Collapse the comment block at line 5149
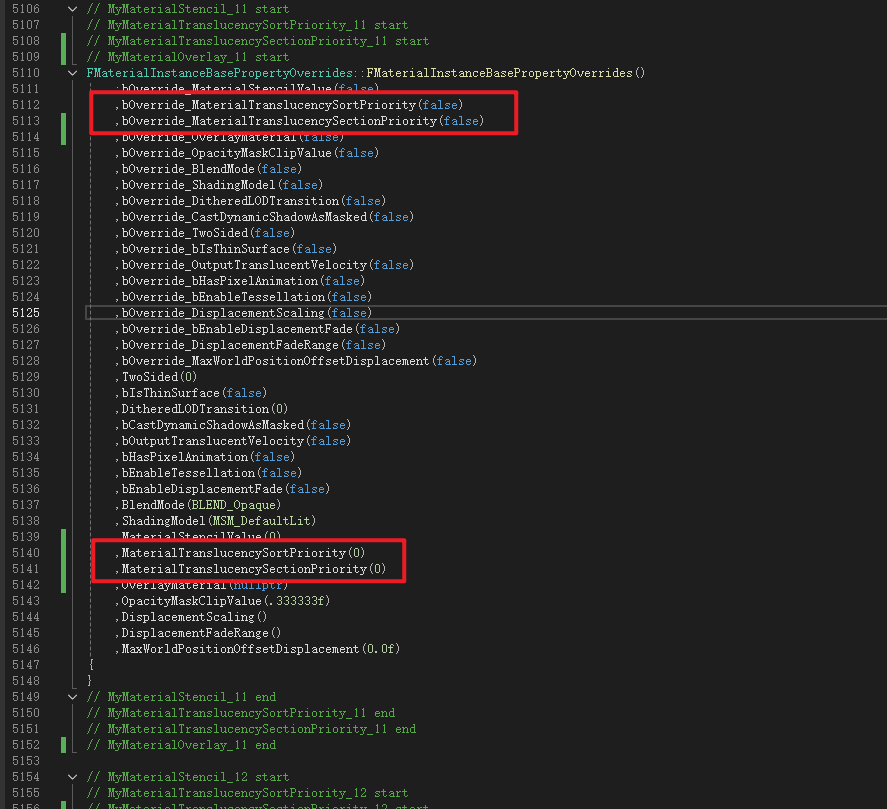Image resolution: width=887 pixels, height=809 pixels. (x=71, y=697)
